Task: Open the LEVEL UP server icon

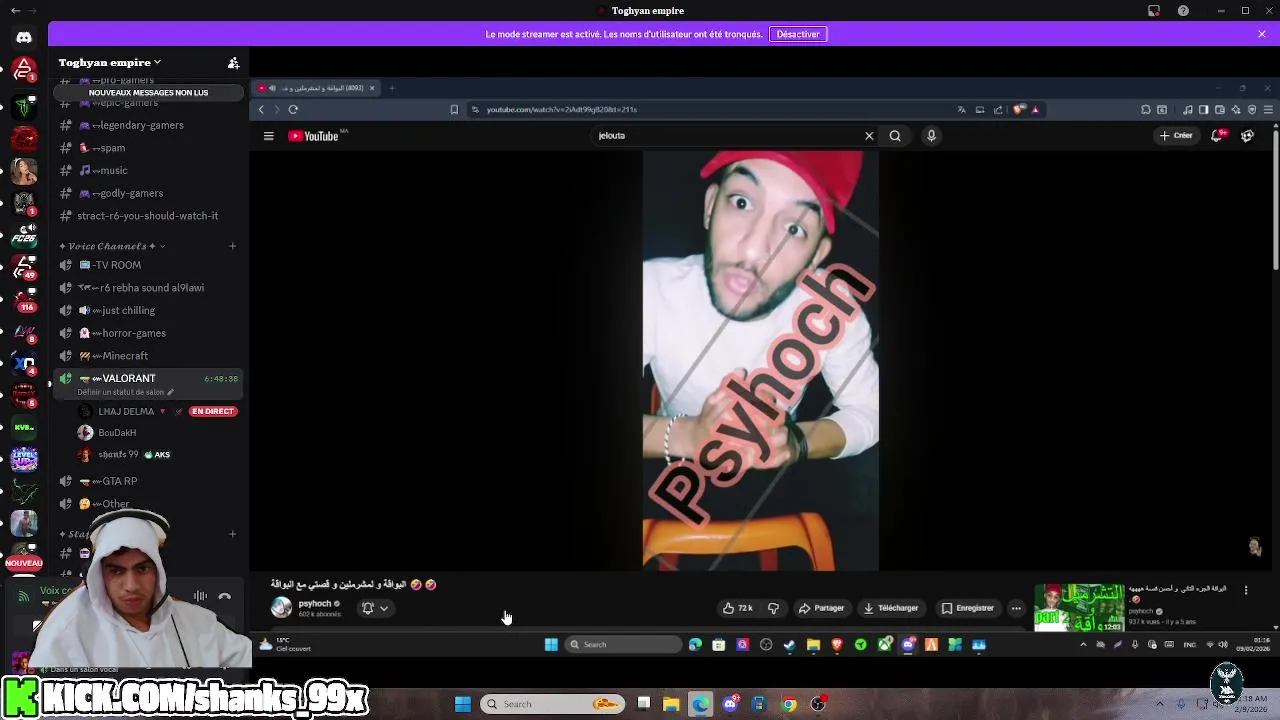Action: tap(24, 459)
